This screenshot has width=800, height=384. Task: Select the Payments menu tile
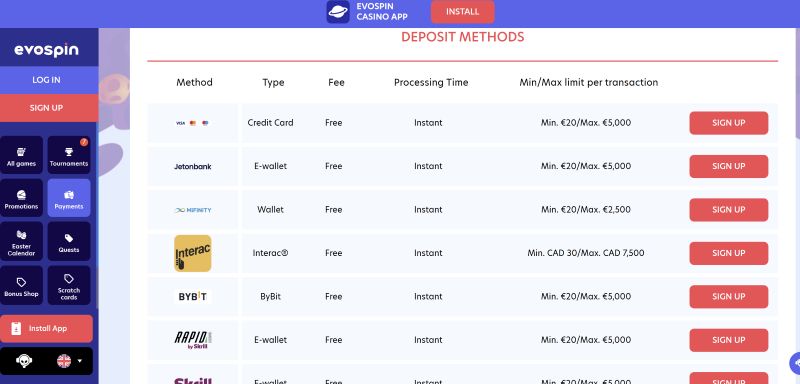(x=69, y=198)
